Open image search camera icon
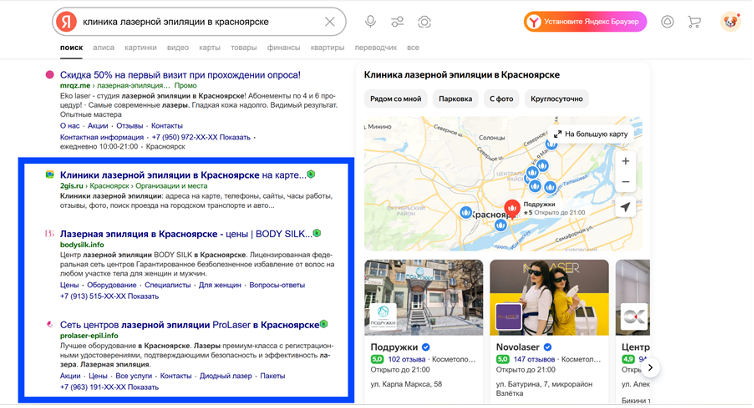 424,22
